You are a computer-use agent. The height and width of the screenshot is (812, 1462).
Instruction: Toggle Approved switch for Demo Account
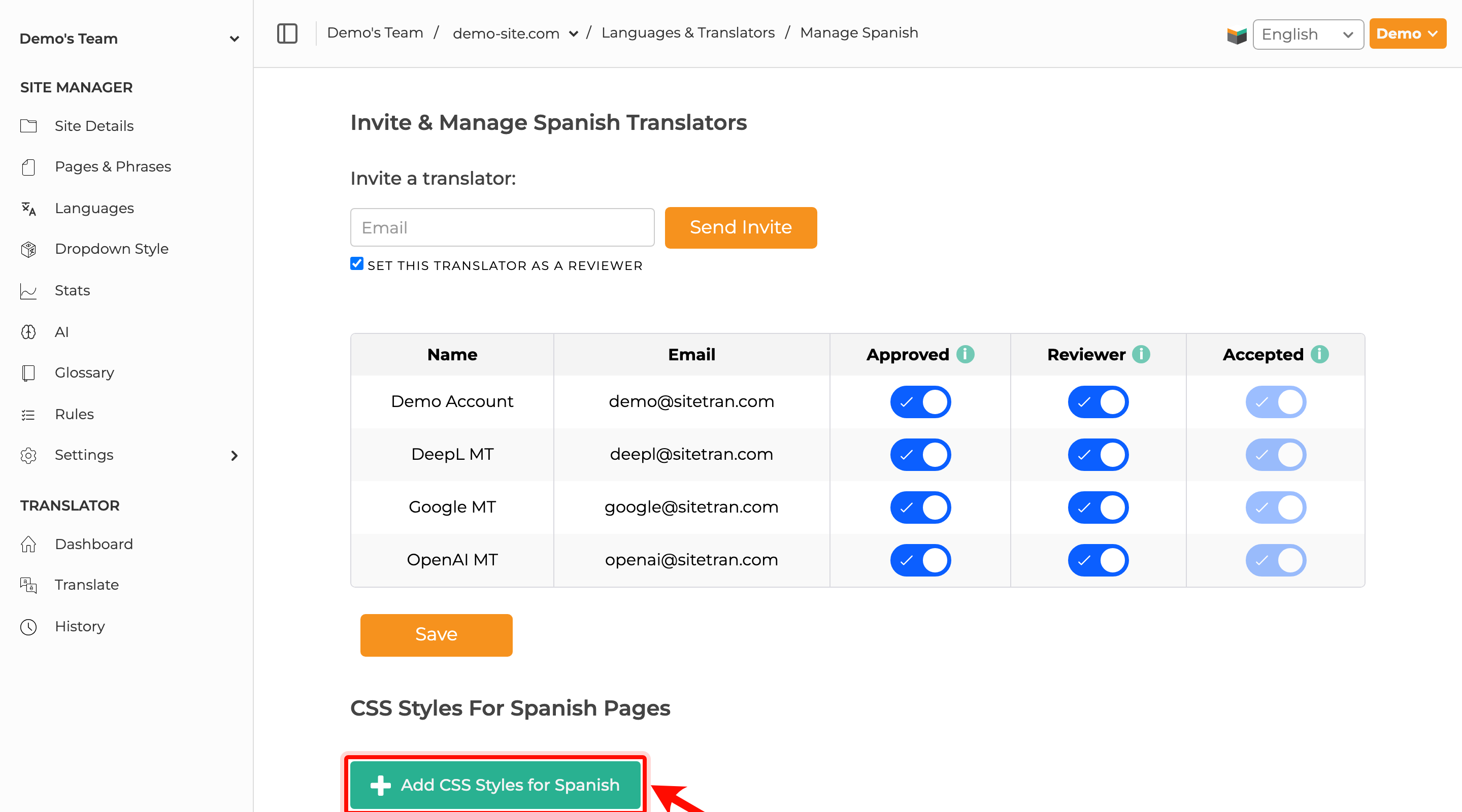tap(920, 402)
